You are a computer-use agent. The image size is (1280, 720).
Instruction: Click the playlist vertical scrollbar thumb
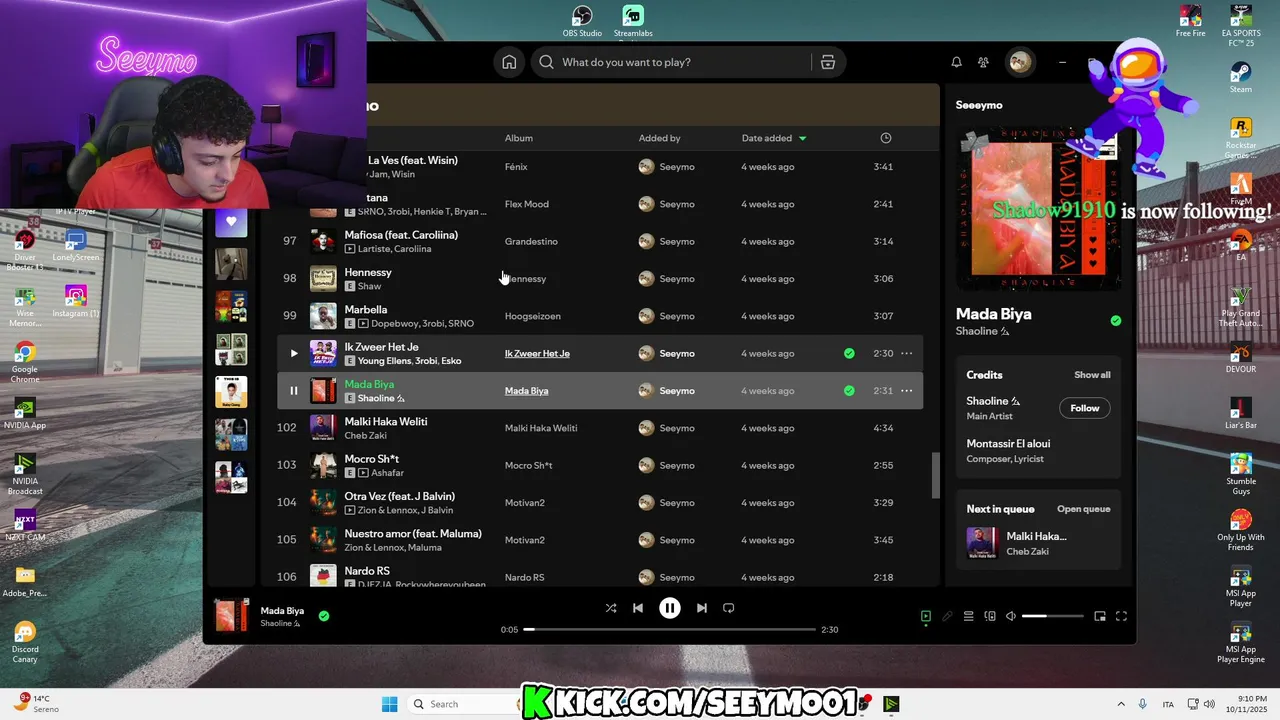click(x=936, y=475)
